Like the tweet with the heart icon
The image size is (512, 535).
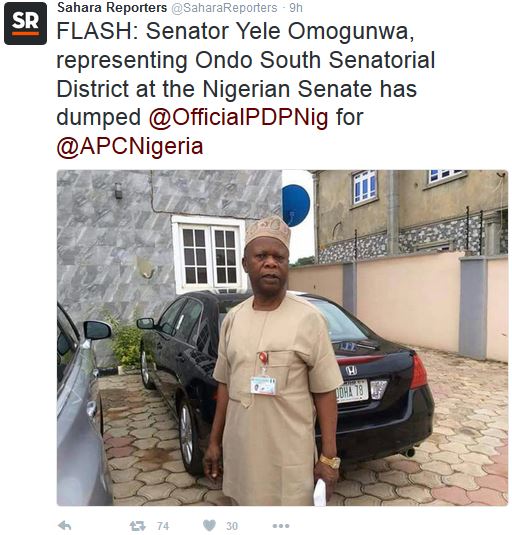click(x=209, y=525)
